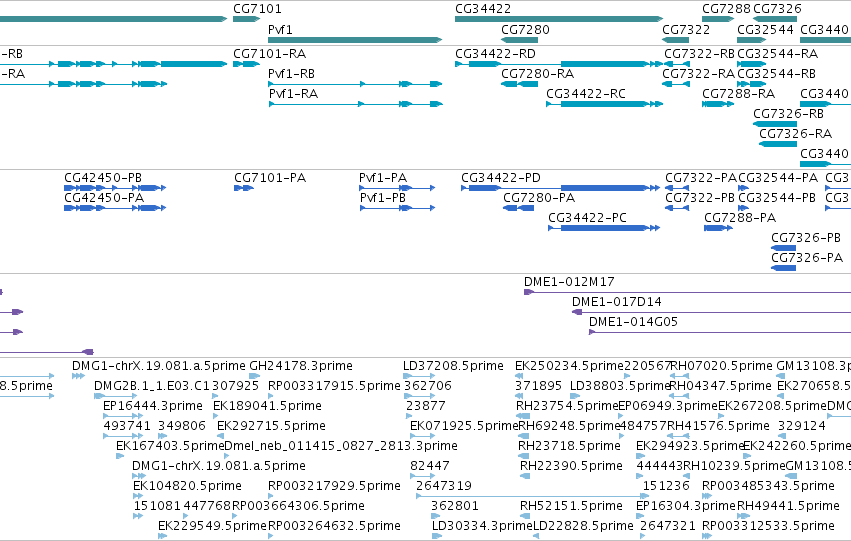Open EST label EK229549.5prime

tap(212, 527)
